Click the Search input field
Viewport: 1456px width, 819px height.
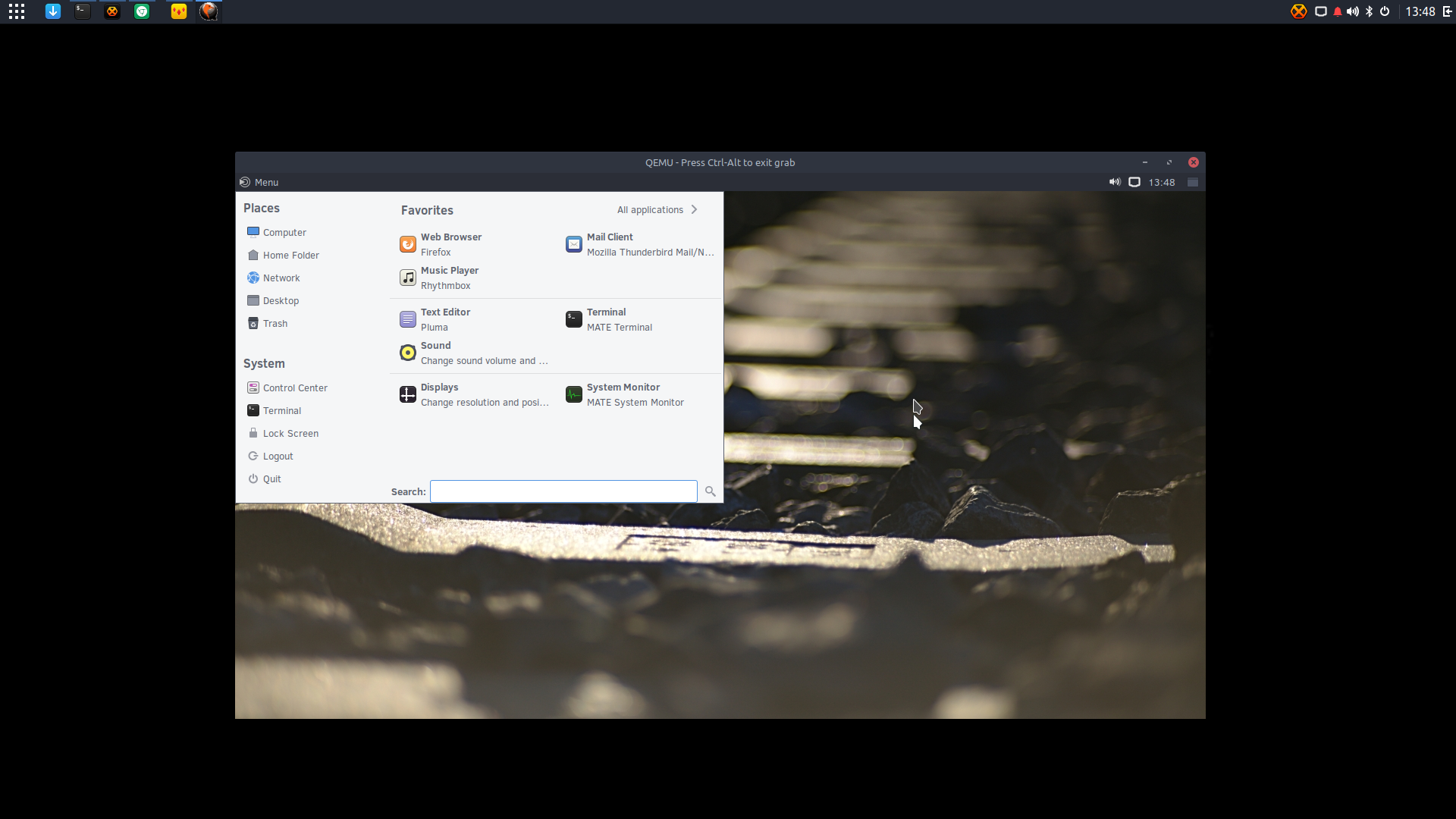tap(563, 491)
